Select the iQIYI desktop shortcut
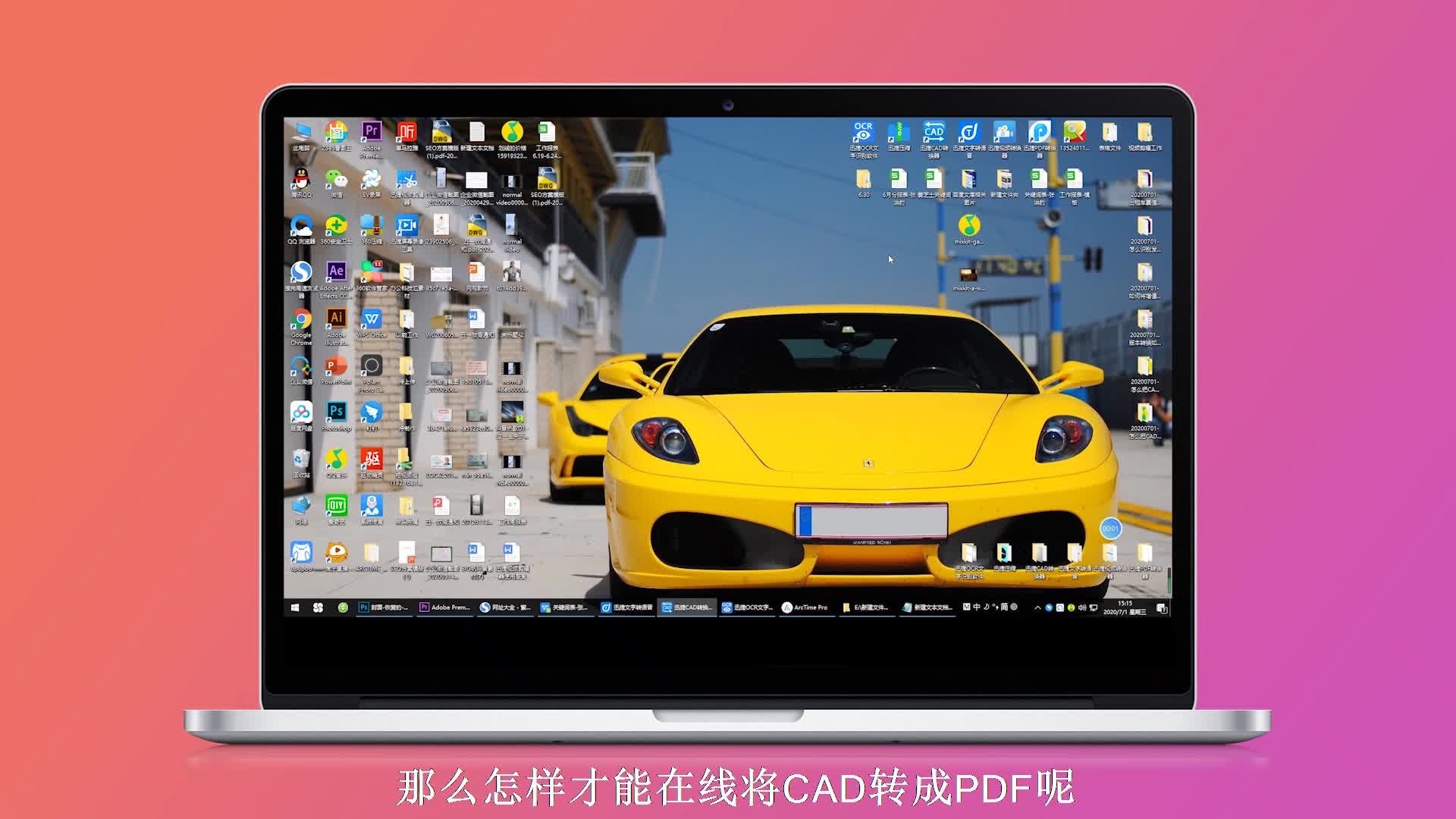The image size is (1456, 819). coord(336,507)
